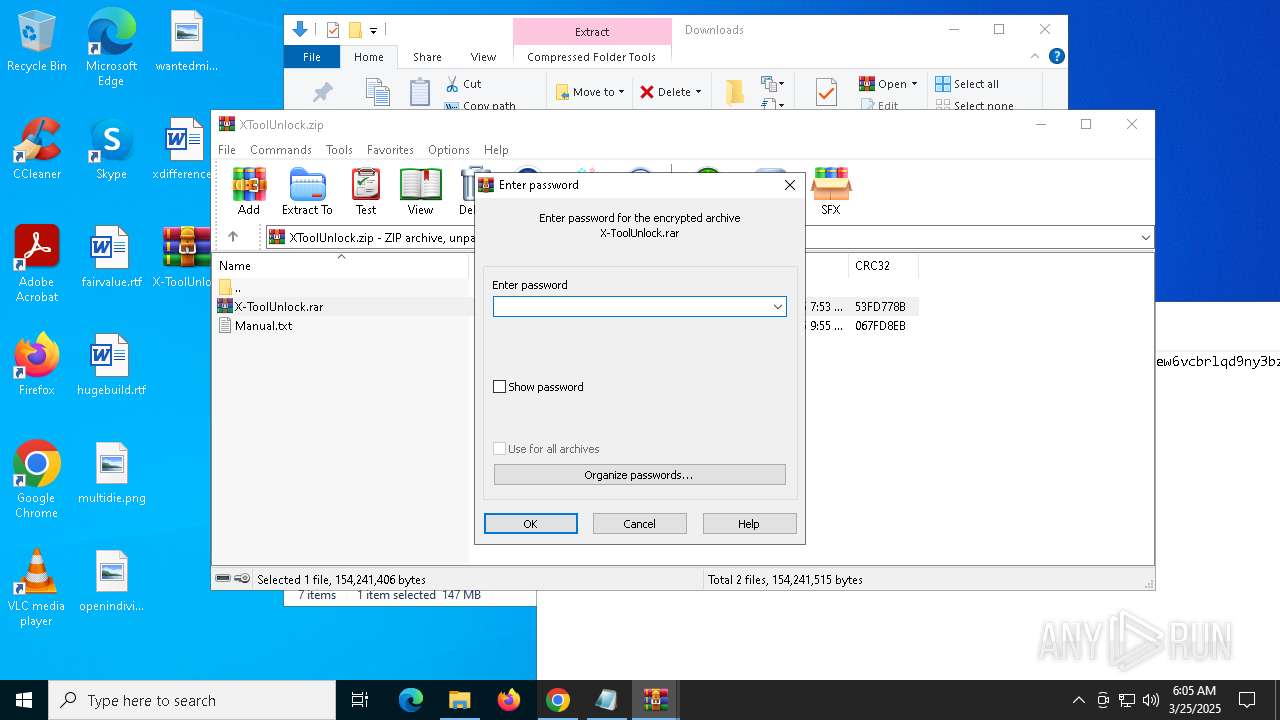Click the View toolbar icon
The width and height of the screenshot is (1280, 720).
[420, 191]
